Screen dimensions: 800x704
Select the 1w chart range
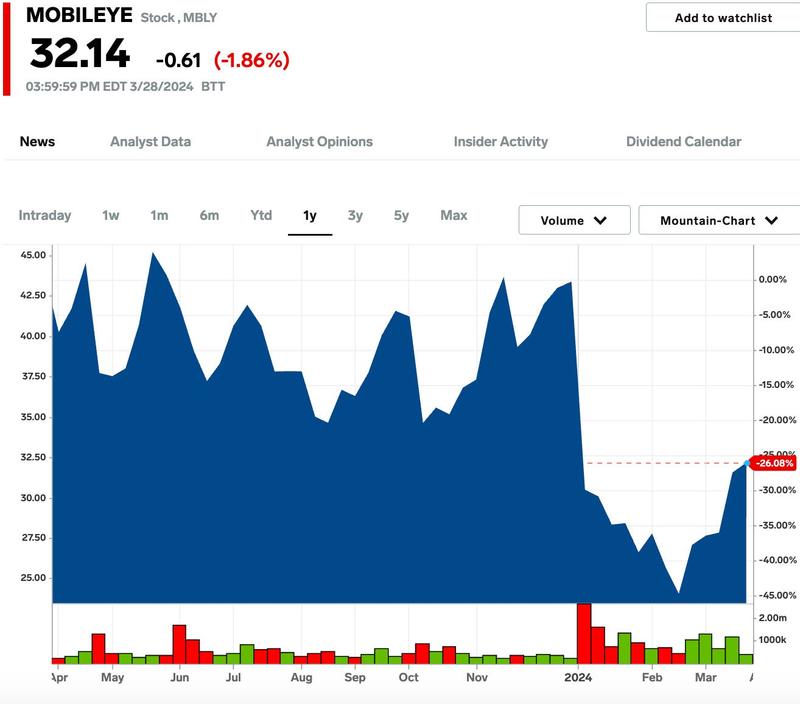tap(111, 215)
